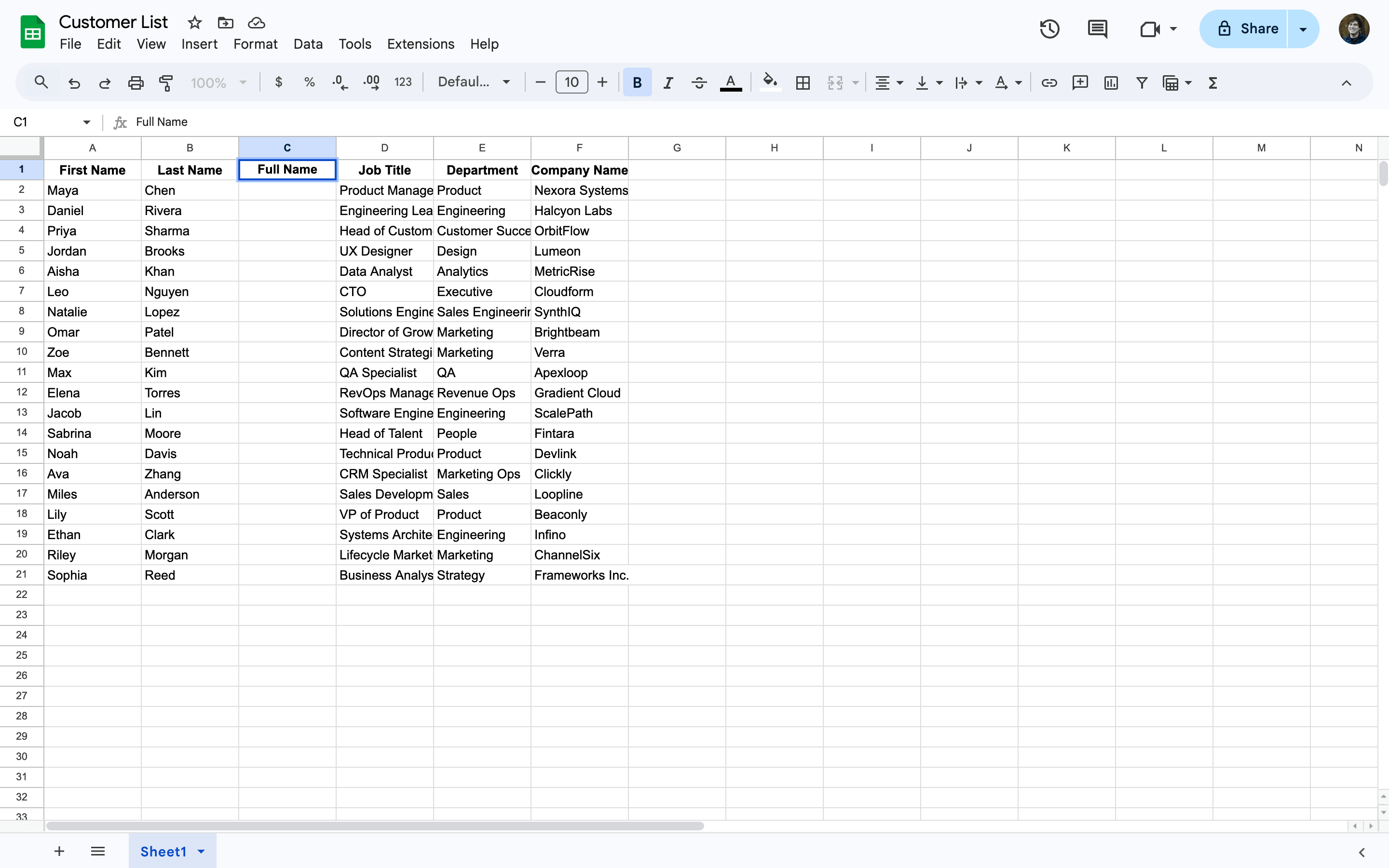Open the Format menu

click(x=256, y=44)
